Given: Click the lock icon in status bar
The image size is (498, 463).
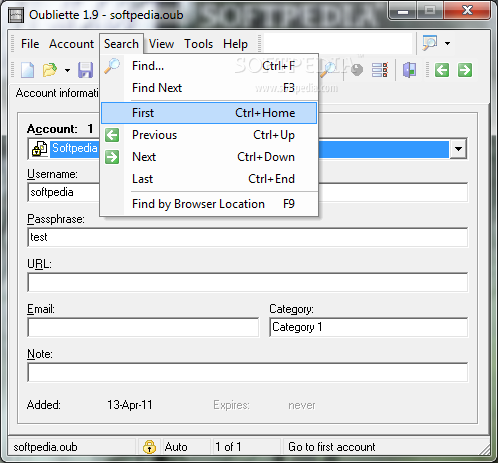Looking at the screenshot, I should pos(149,447).
